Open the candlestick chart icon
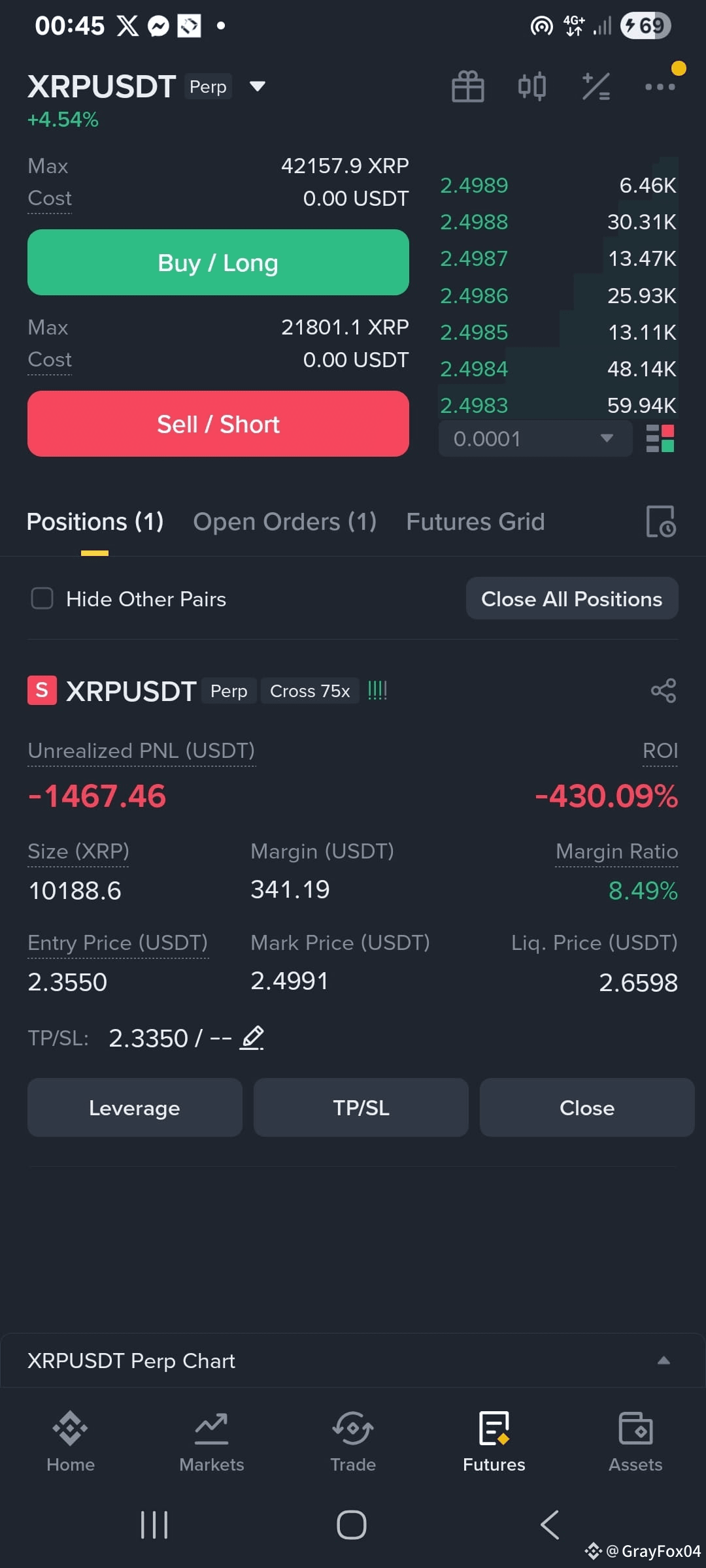Screen dimensions: 706x1568 pos(532,86)
